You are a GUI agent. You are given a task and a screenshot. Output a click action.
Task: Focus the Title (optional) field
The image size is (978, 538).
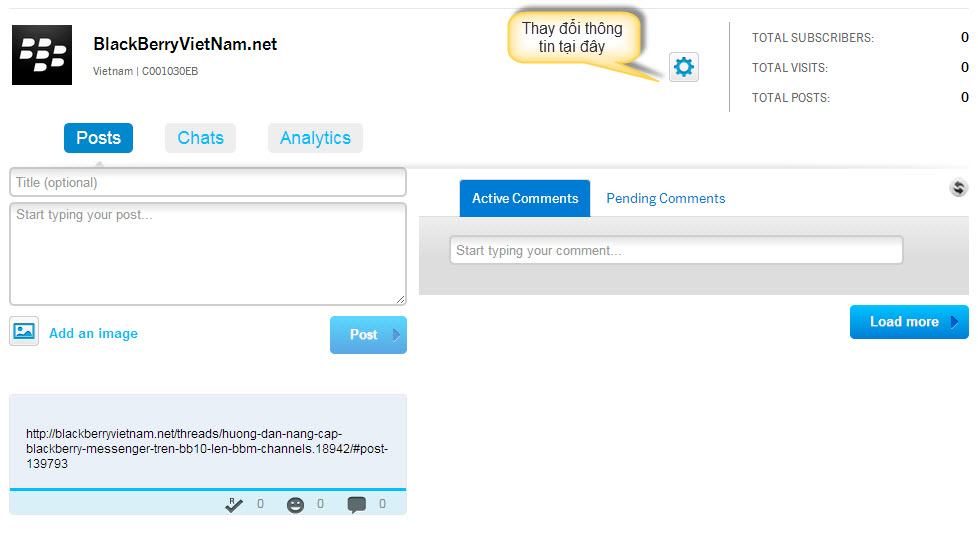point(208,182)
